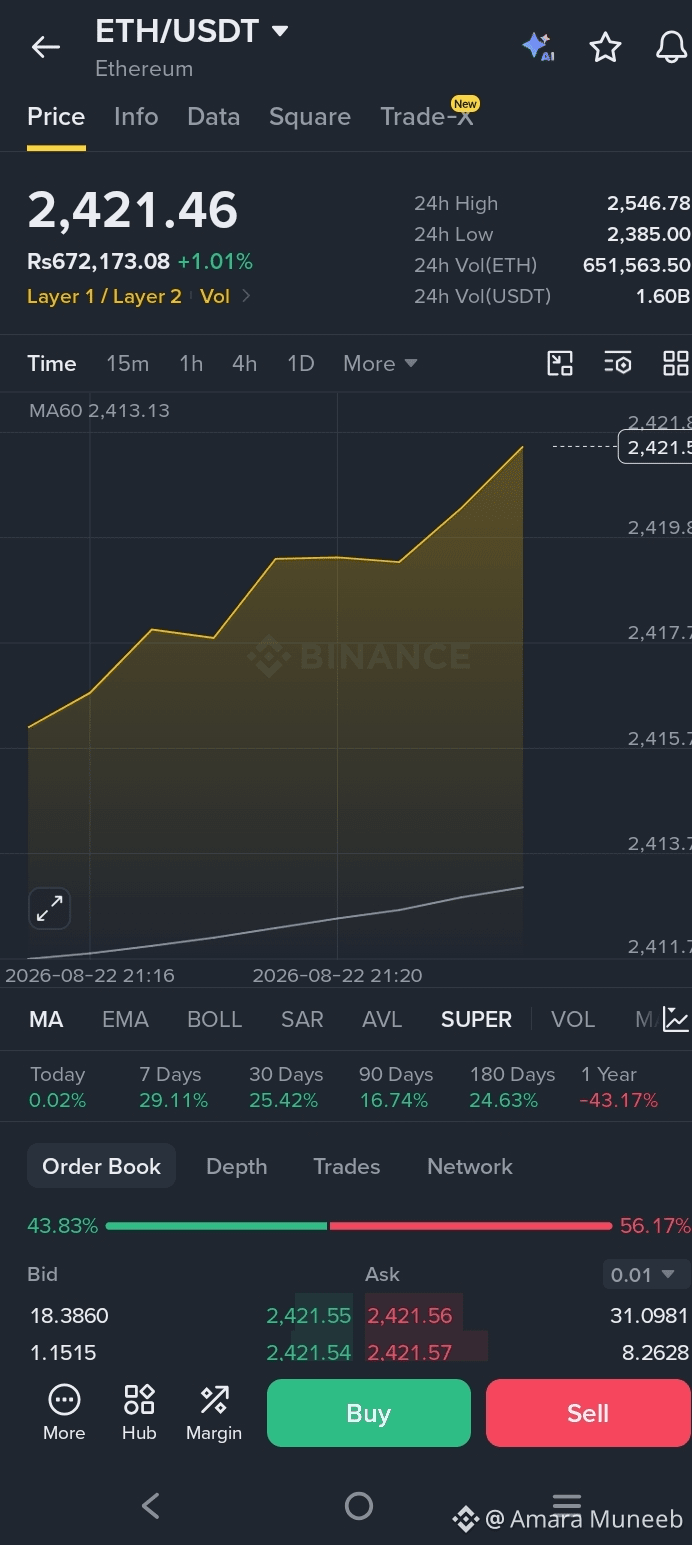This screenshot has height=1545, width=692.
Task: Switch to Square tab
Action: pyautogui.click(x=310, y=117)
